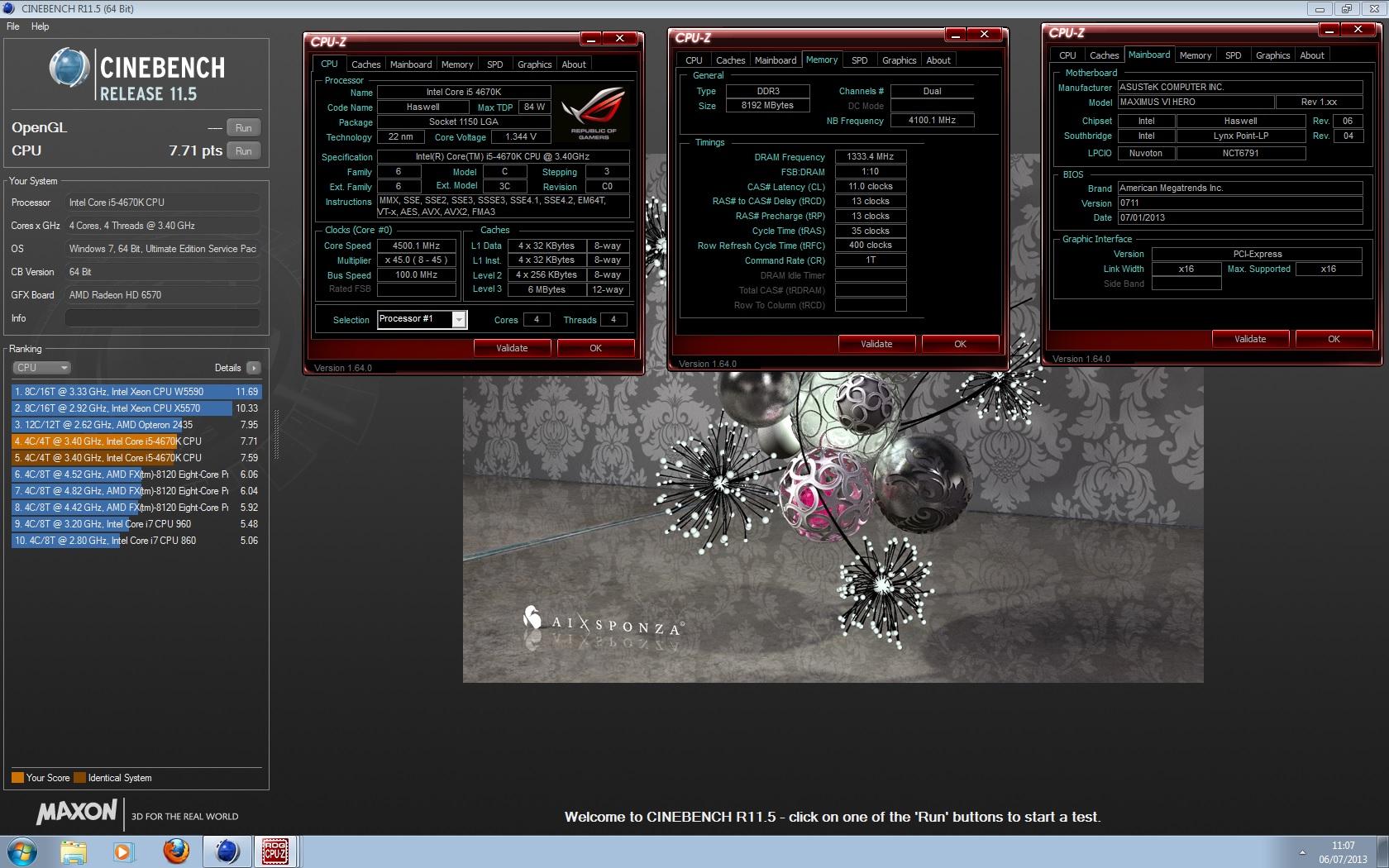Screen dimensions: 1389x868
Task: Select your score row with 7.71
Action: tap(136, 441)
